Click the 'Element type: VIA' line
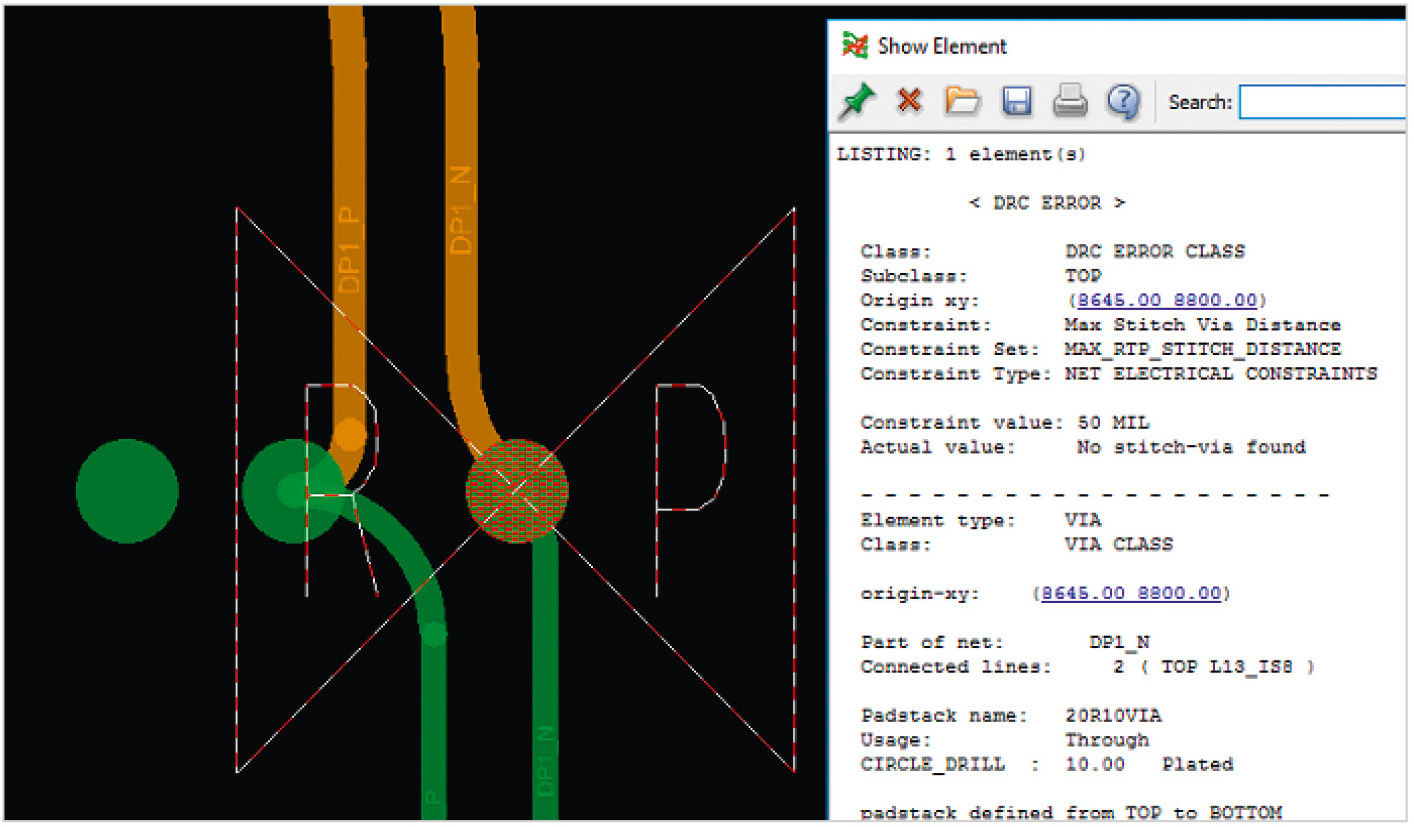This screenshot has height=827, width=1414. [980, 521]
